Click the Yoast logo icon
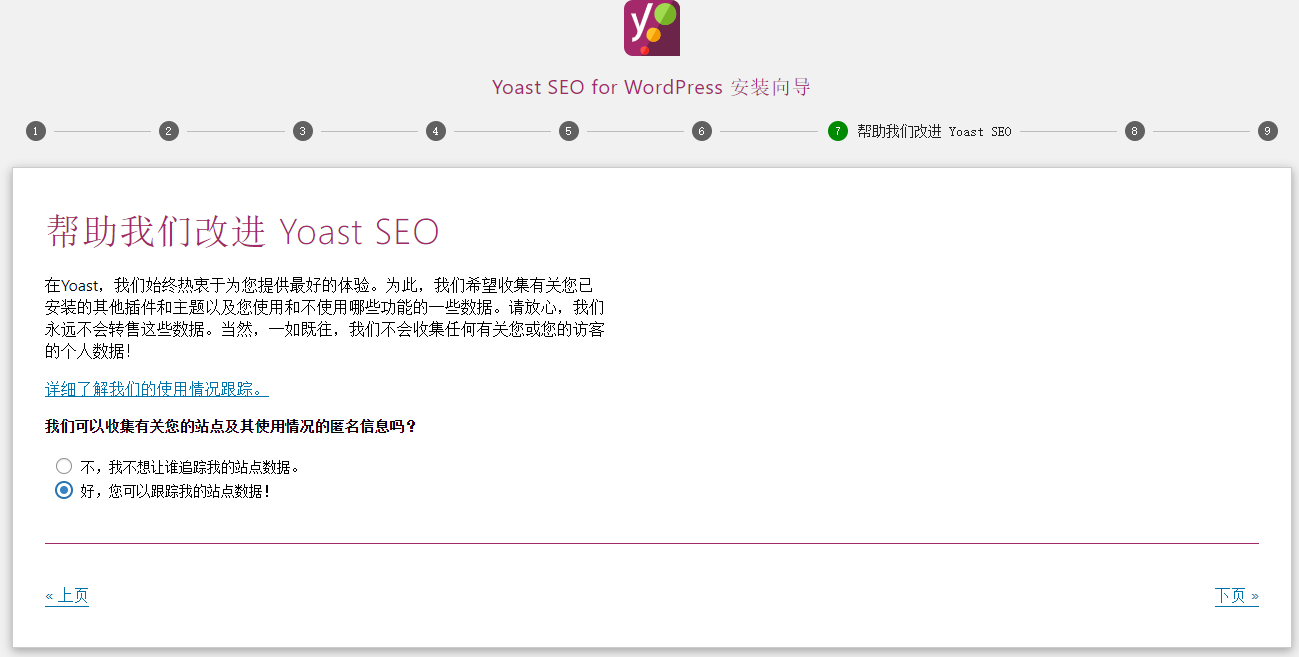 pyautogui.click(x=652, y=28)
